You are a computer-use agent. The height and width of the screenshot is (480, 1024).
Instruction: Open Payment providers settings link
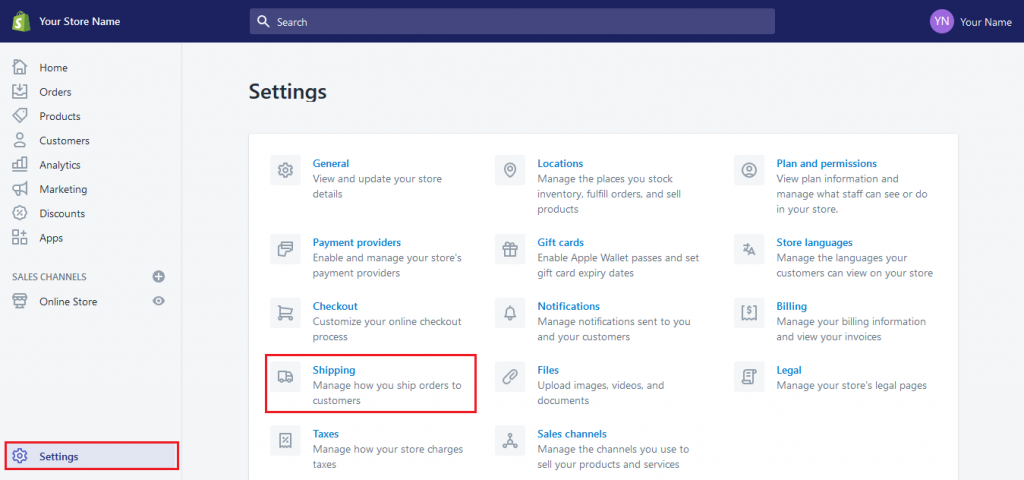click(x=357, y=242)
